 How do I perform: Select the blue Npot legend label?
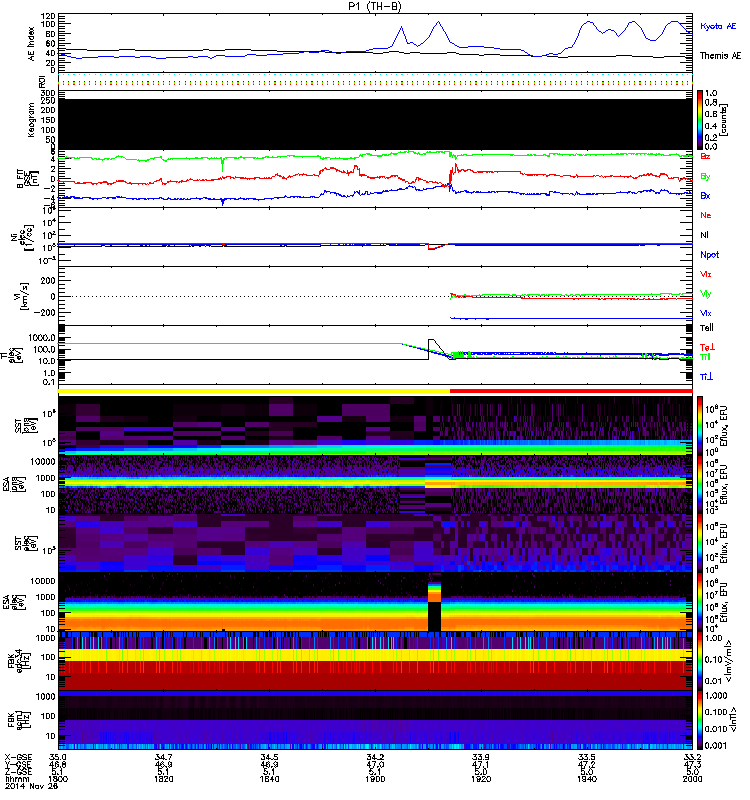point(710,255)
